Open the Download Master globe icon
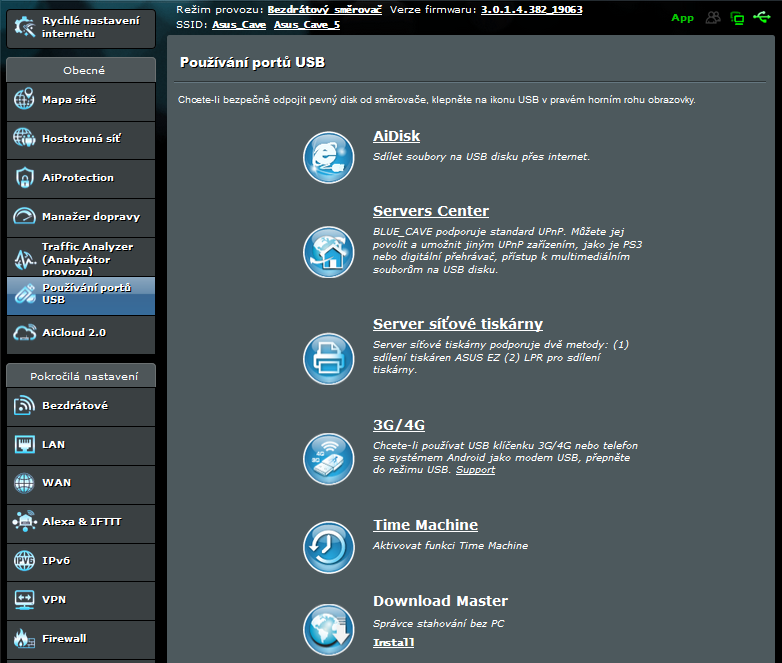 tap(328, 629)
